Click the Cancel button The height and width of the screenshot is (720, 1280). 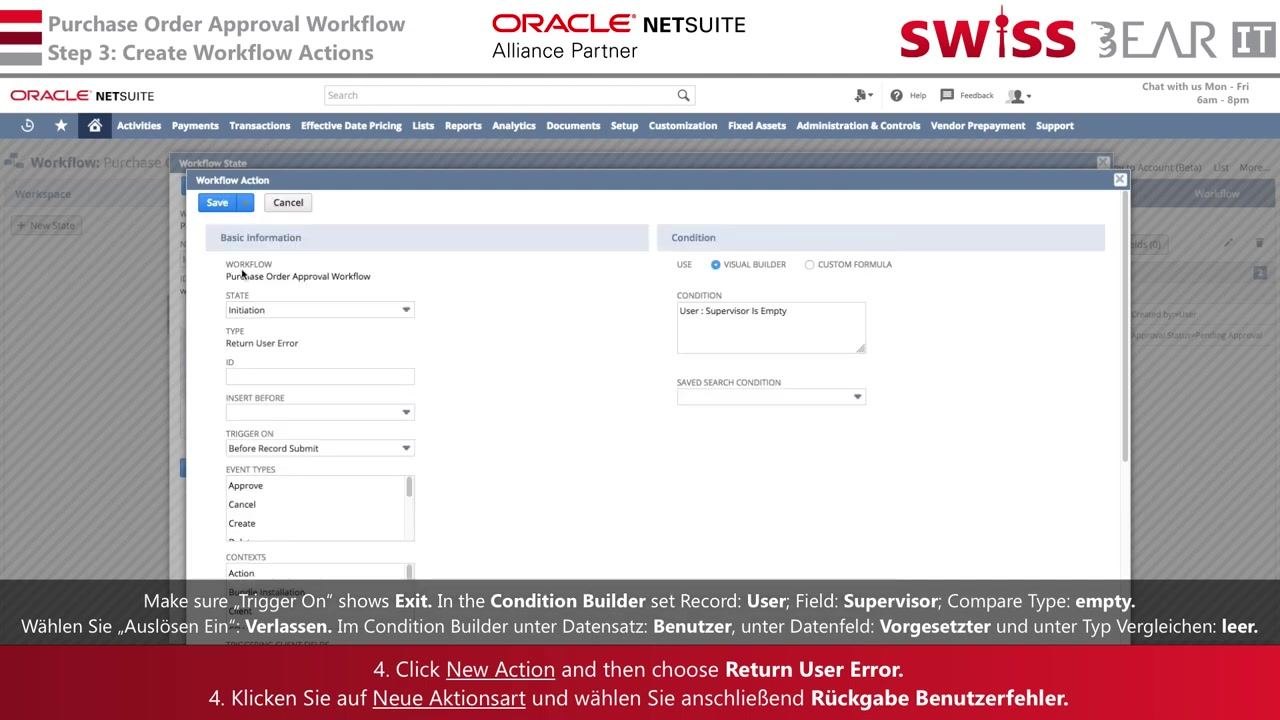click(288, 203)
